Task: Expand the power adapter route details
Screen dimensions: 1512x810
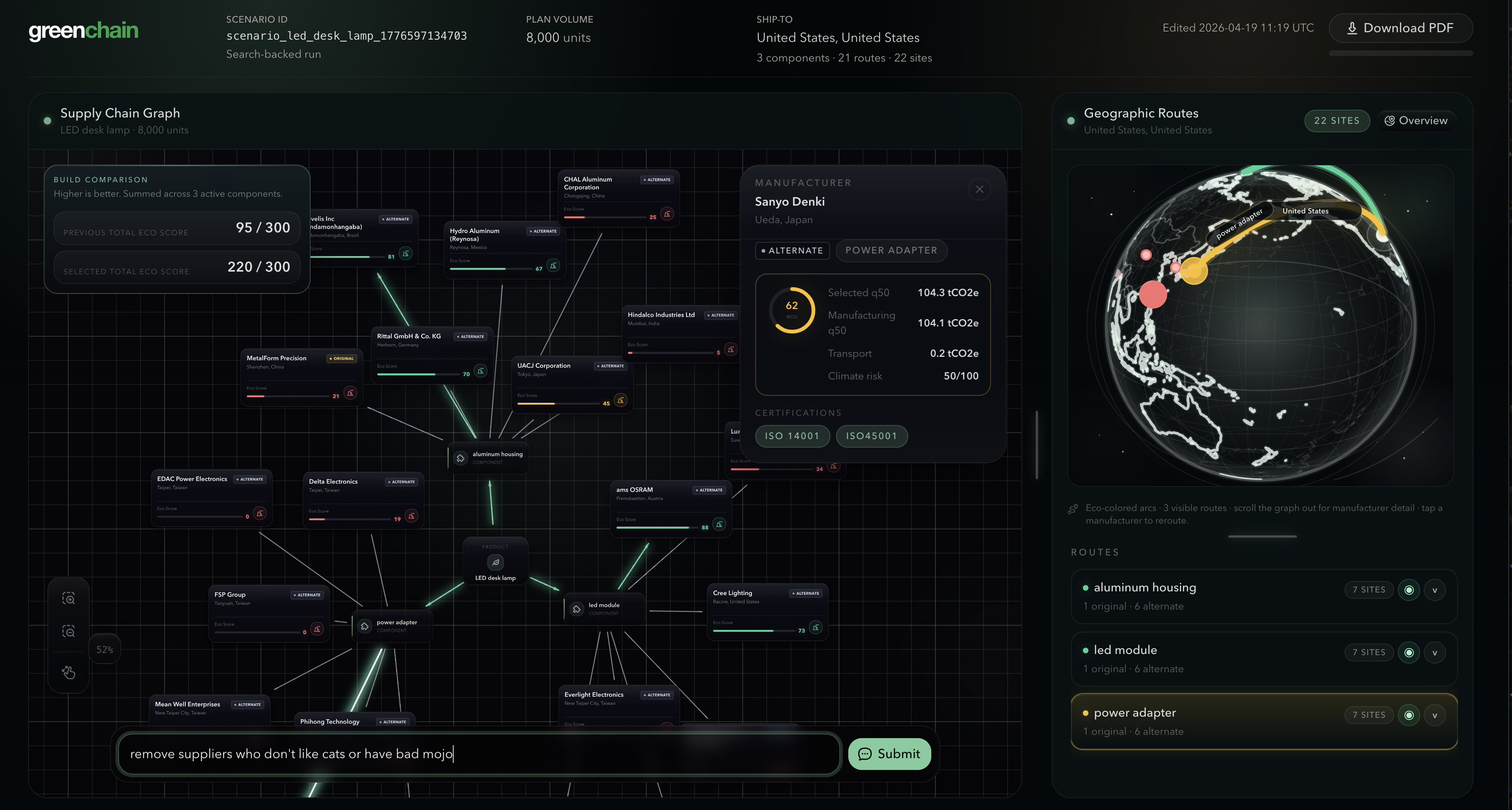Action: (1435, 715)
